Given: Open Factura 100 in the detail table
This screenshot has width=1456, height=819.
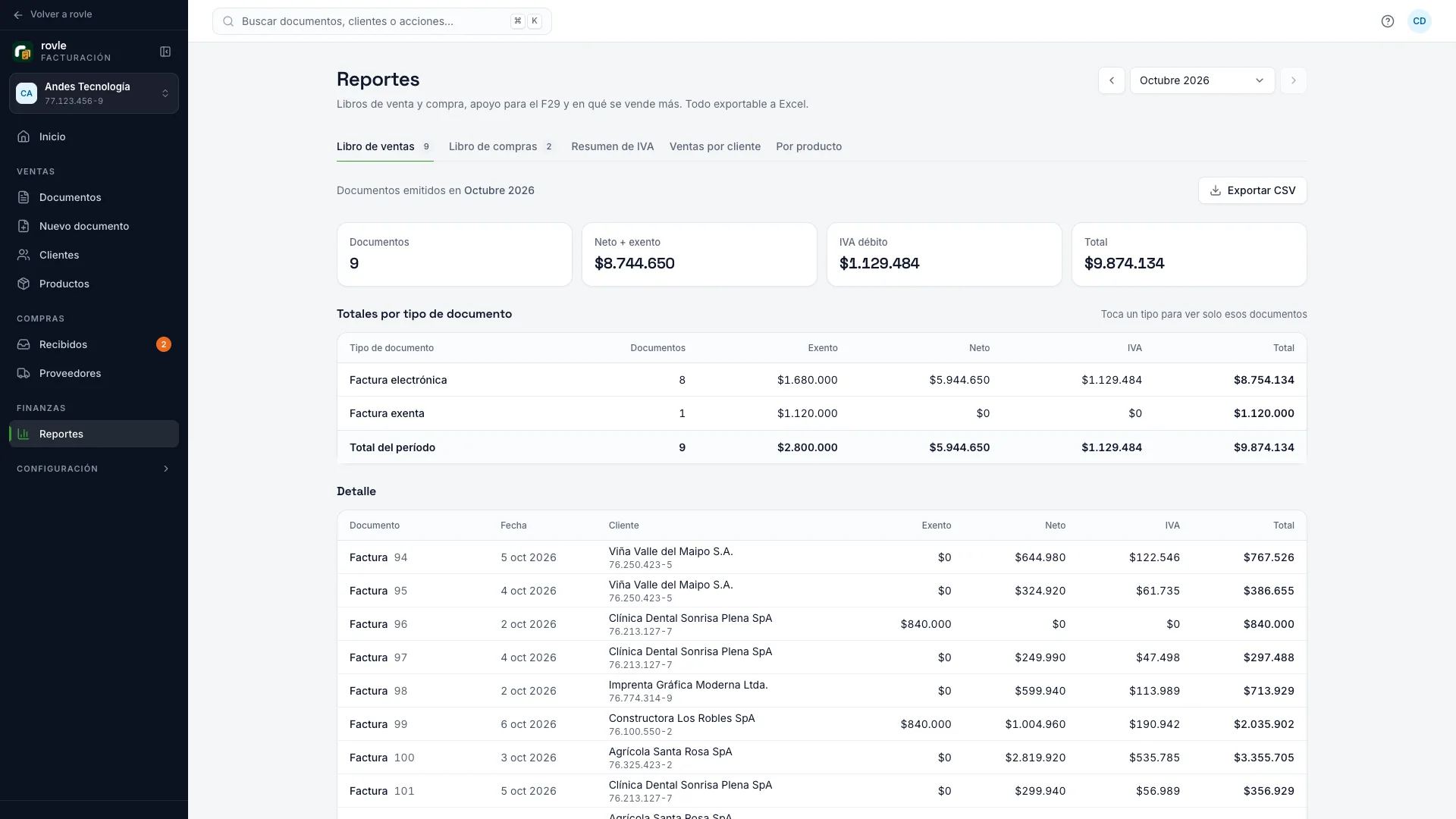Looking at the screenshot, I should [822, 758].
